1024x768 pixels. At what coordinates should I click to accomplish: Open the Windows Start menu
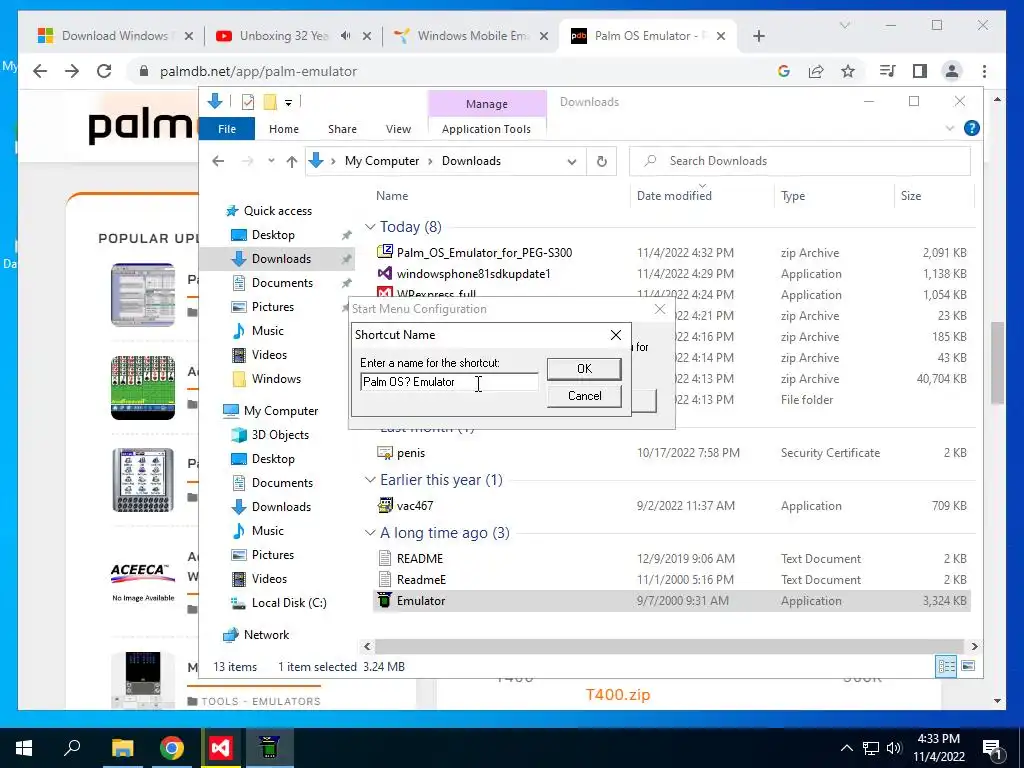point(24,748)
